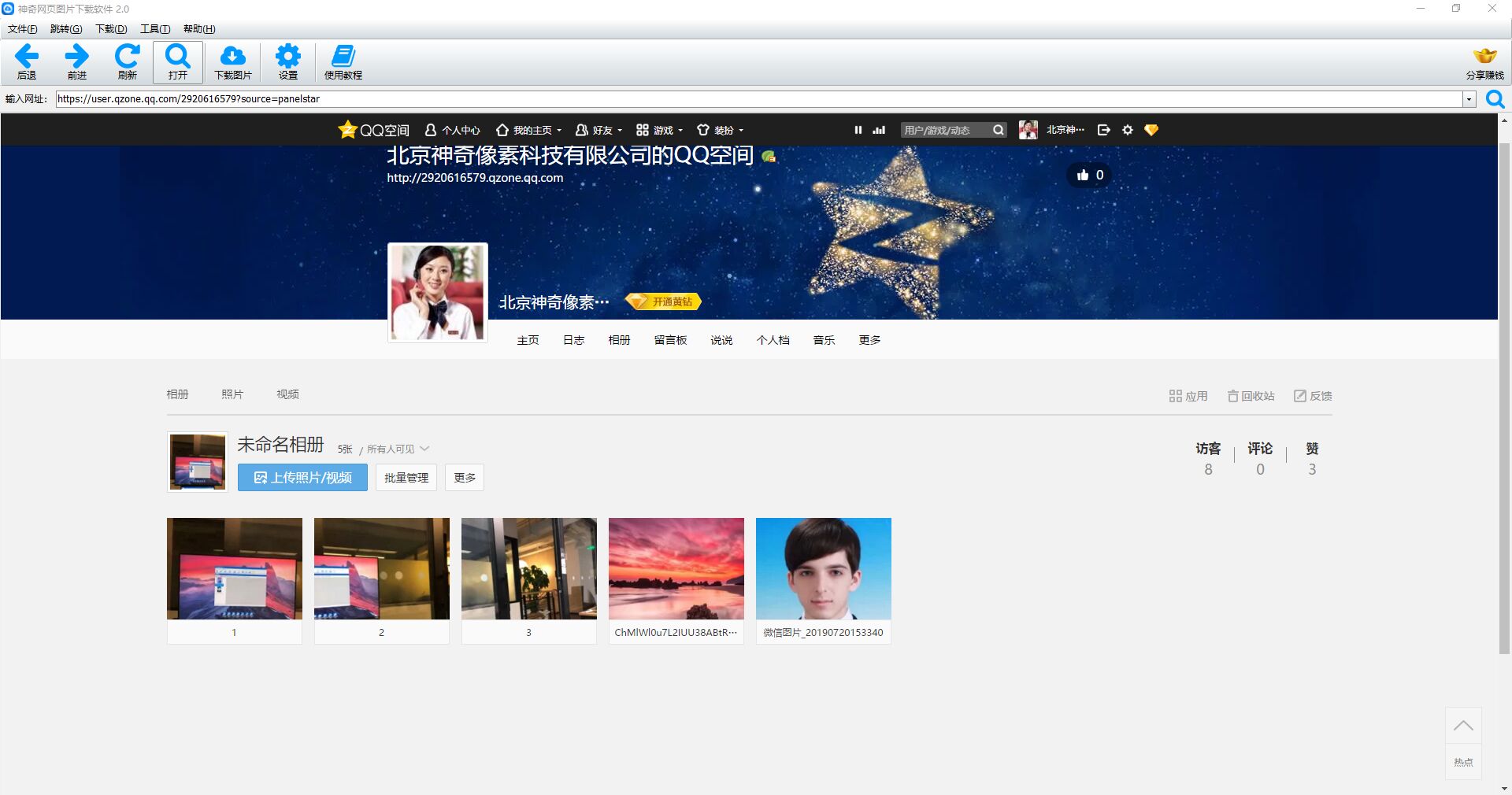1512x795 pixels.
Task: Click the thumbs-up like counter
Action: [1090, 175]
